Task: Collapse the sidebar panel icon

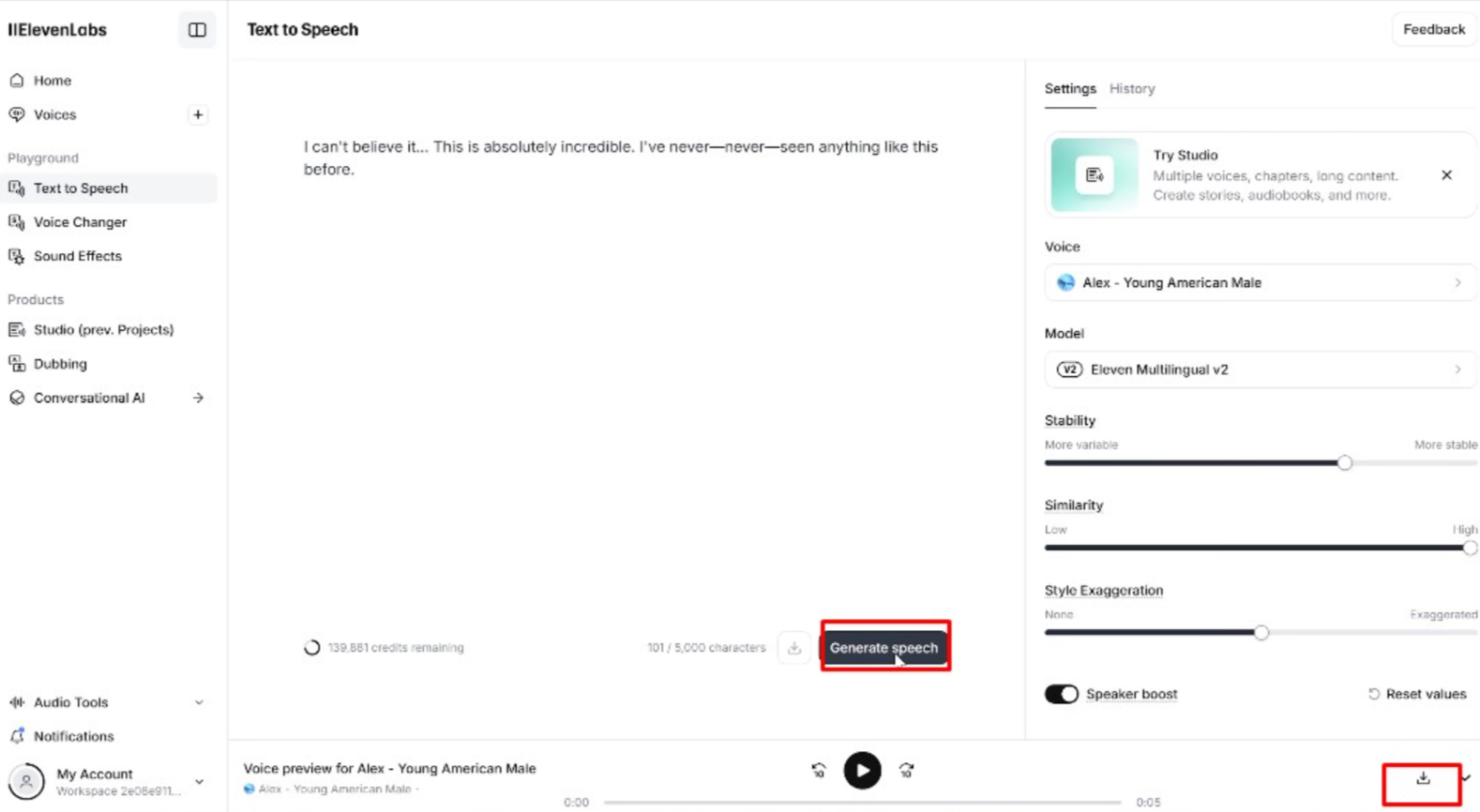Action: pyautogui.click(x=197, y=30)
